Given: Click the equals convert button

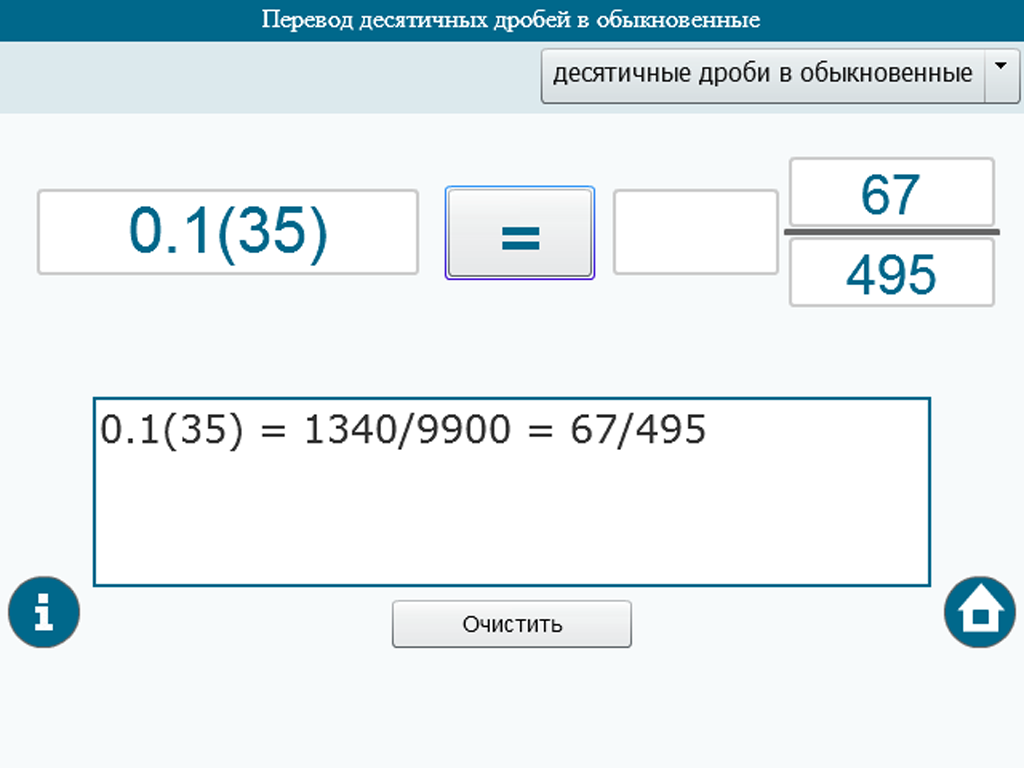Looking at the screenshot, I should (520, 232).
